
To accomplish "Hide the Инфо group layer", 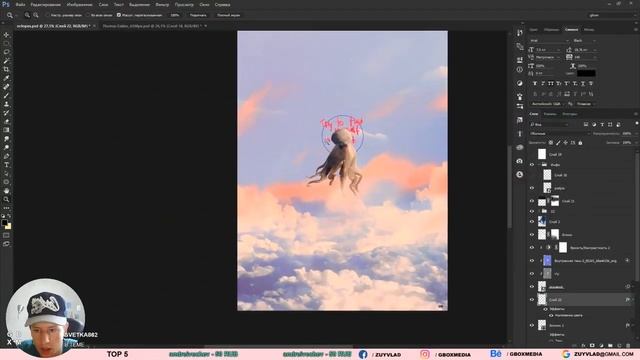I will pos(532,165).
